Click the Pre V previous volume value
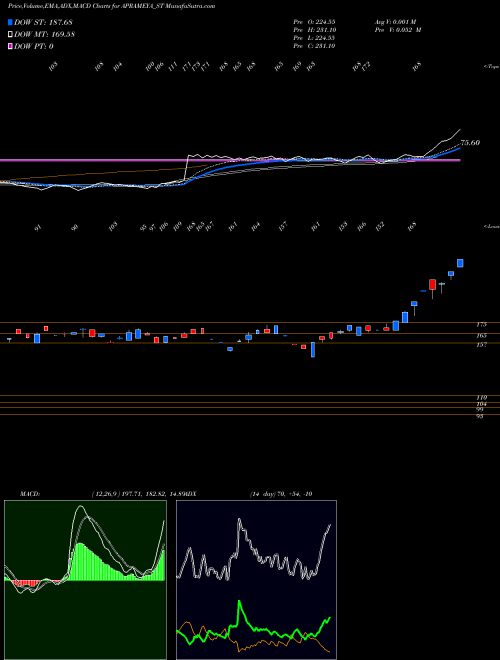 397,30
